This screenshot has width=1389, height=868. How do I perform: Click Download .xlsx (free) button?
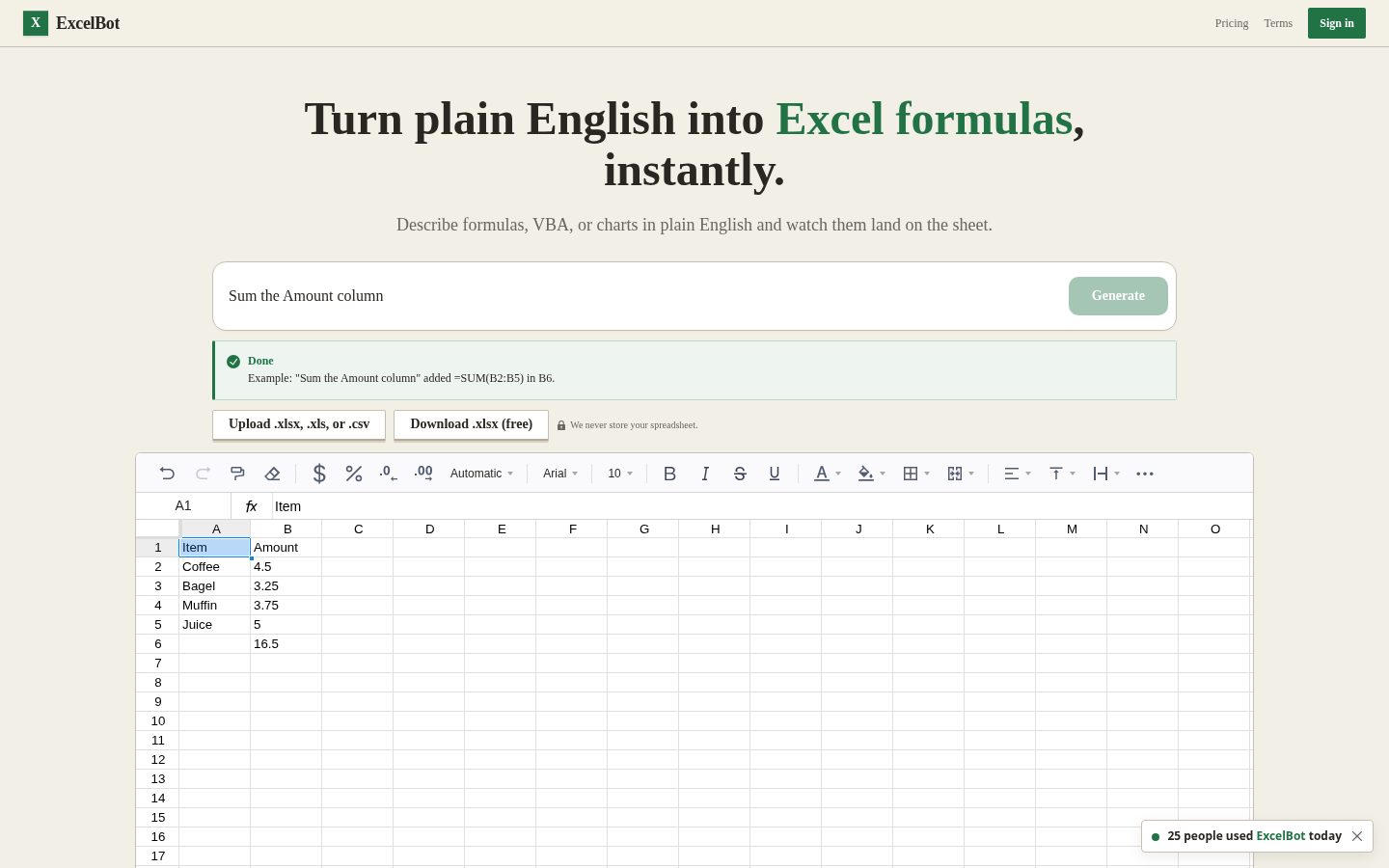point(471,424)
